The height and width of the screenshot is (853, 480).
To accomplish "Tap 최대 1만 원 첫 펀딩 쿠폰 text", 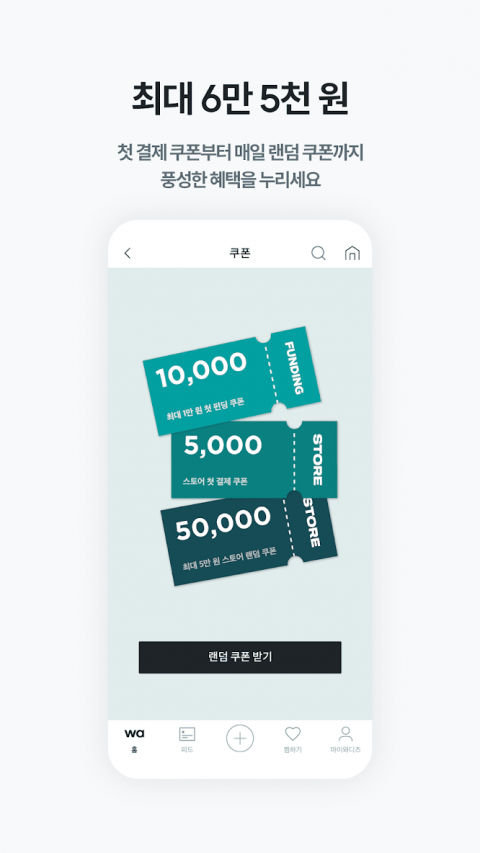I will tap(206, 410).
